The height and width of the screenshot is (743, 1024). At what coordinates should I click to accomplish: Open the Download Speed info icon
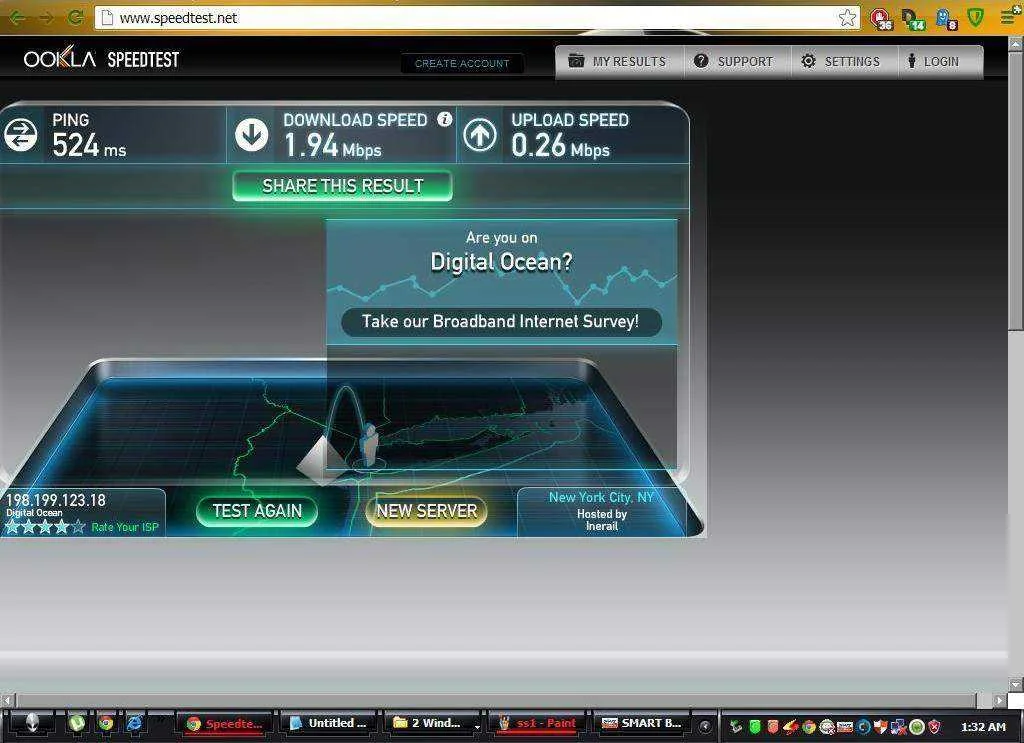pyautogui.click(x=445, y=119)
